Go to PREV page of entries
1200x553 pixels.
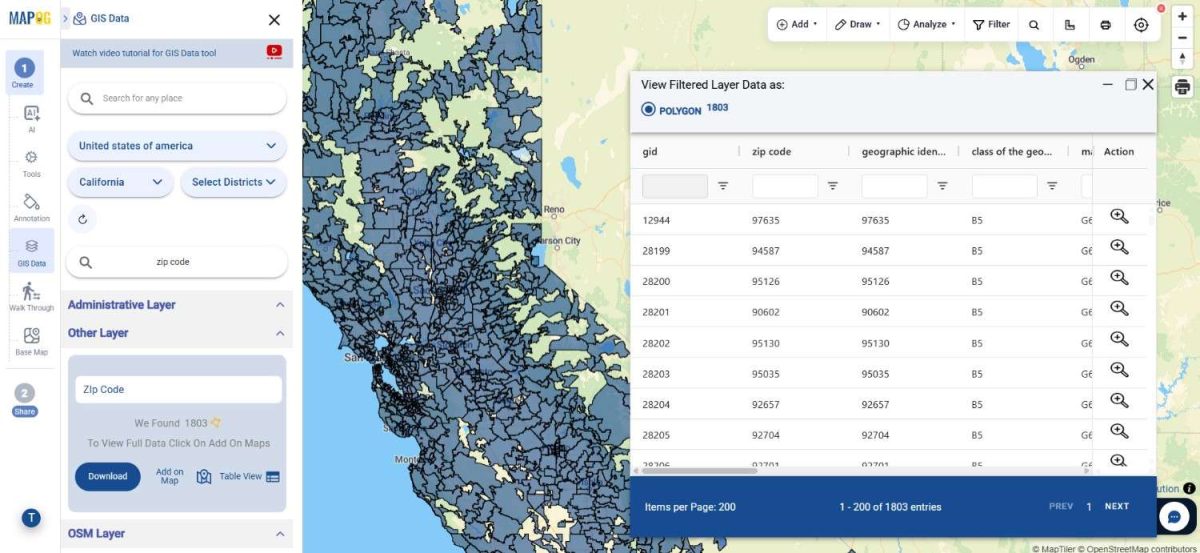tap(1061, 507)
